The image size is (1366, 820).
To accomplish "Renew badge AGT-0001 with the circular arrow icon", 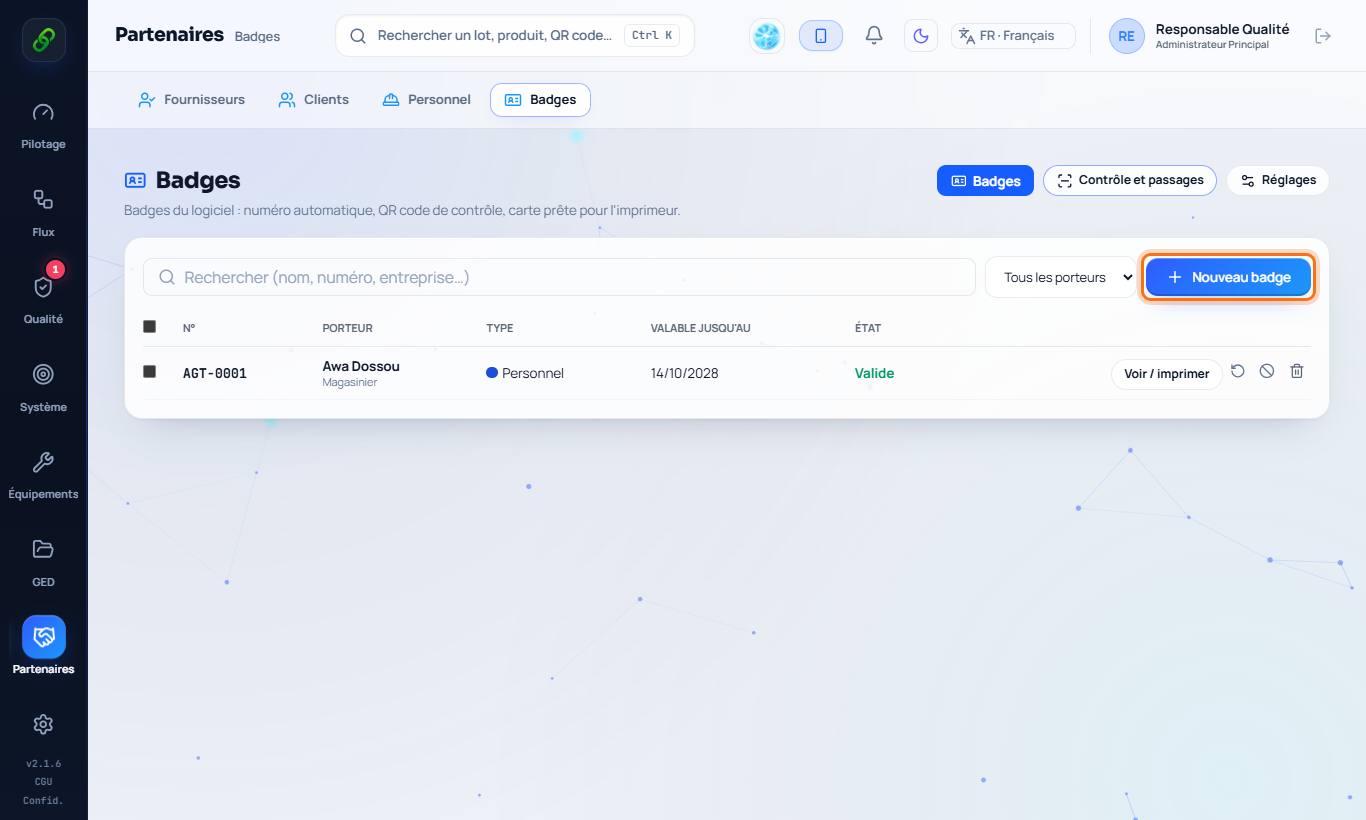I will pyautogui.click(x=1238, y=371).
